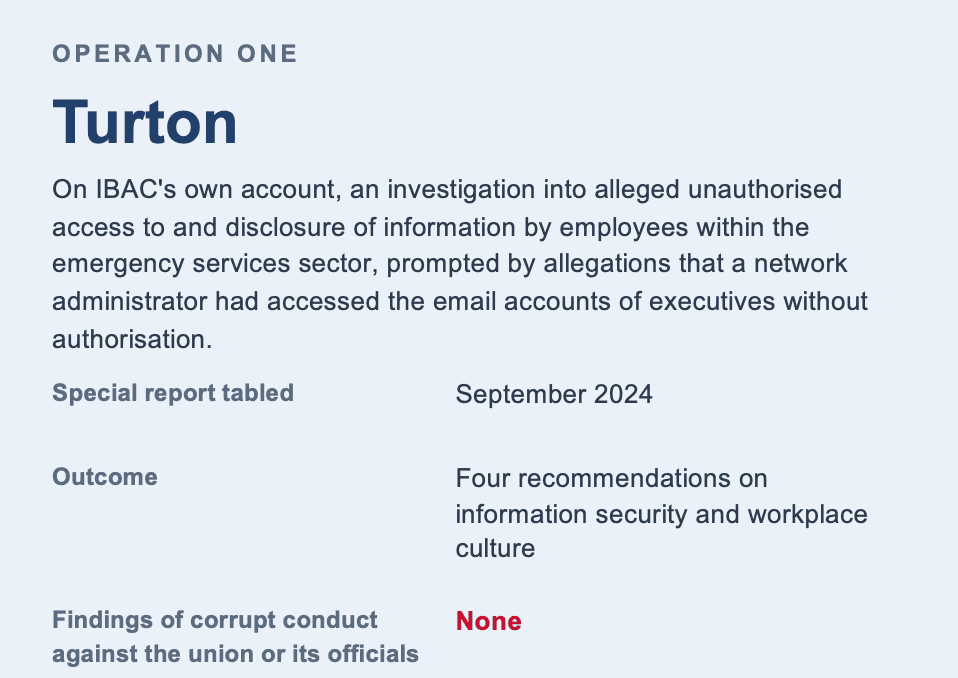Click the Findings of corrupt conduct label
The image size is (958, 678).
coord(215,620)
